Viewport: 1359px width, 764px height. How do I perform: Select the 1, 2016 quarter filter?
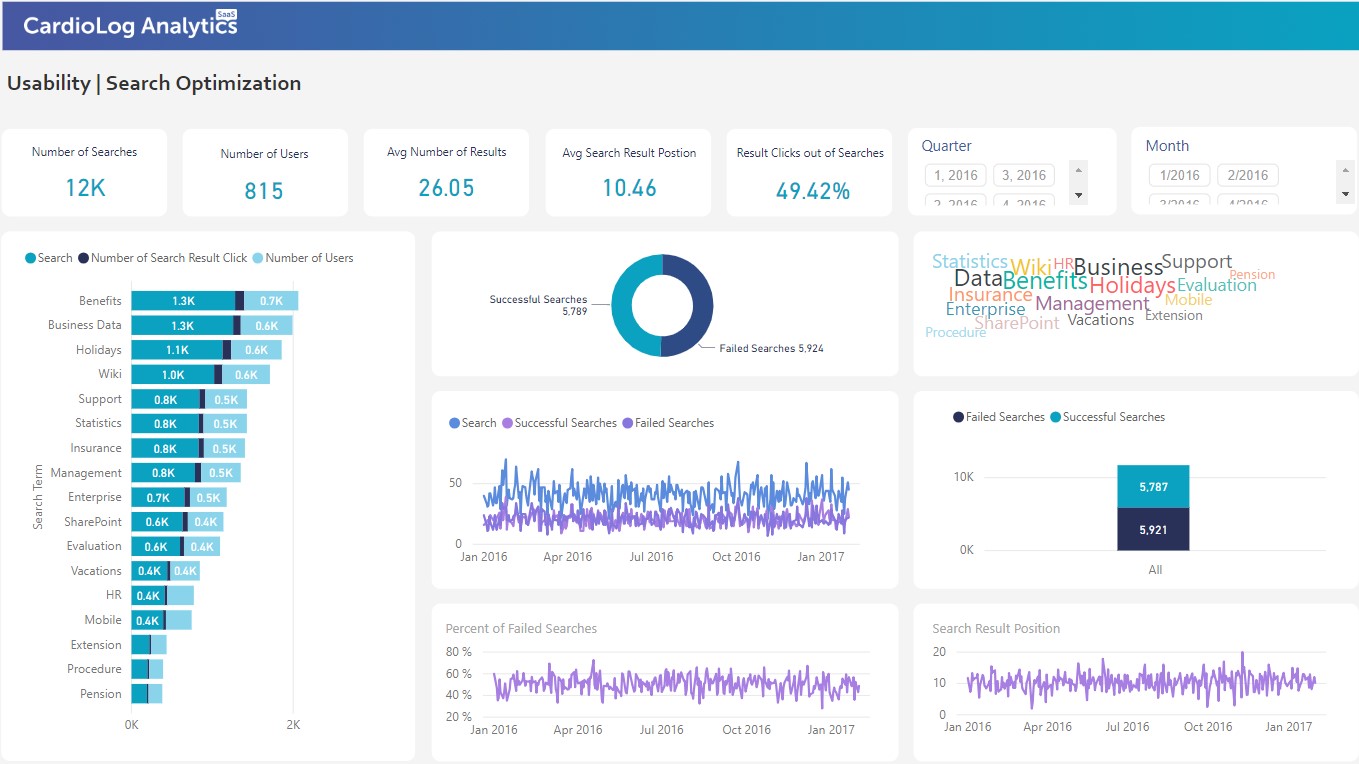pyautogui.click(x=956, y=175)
